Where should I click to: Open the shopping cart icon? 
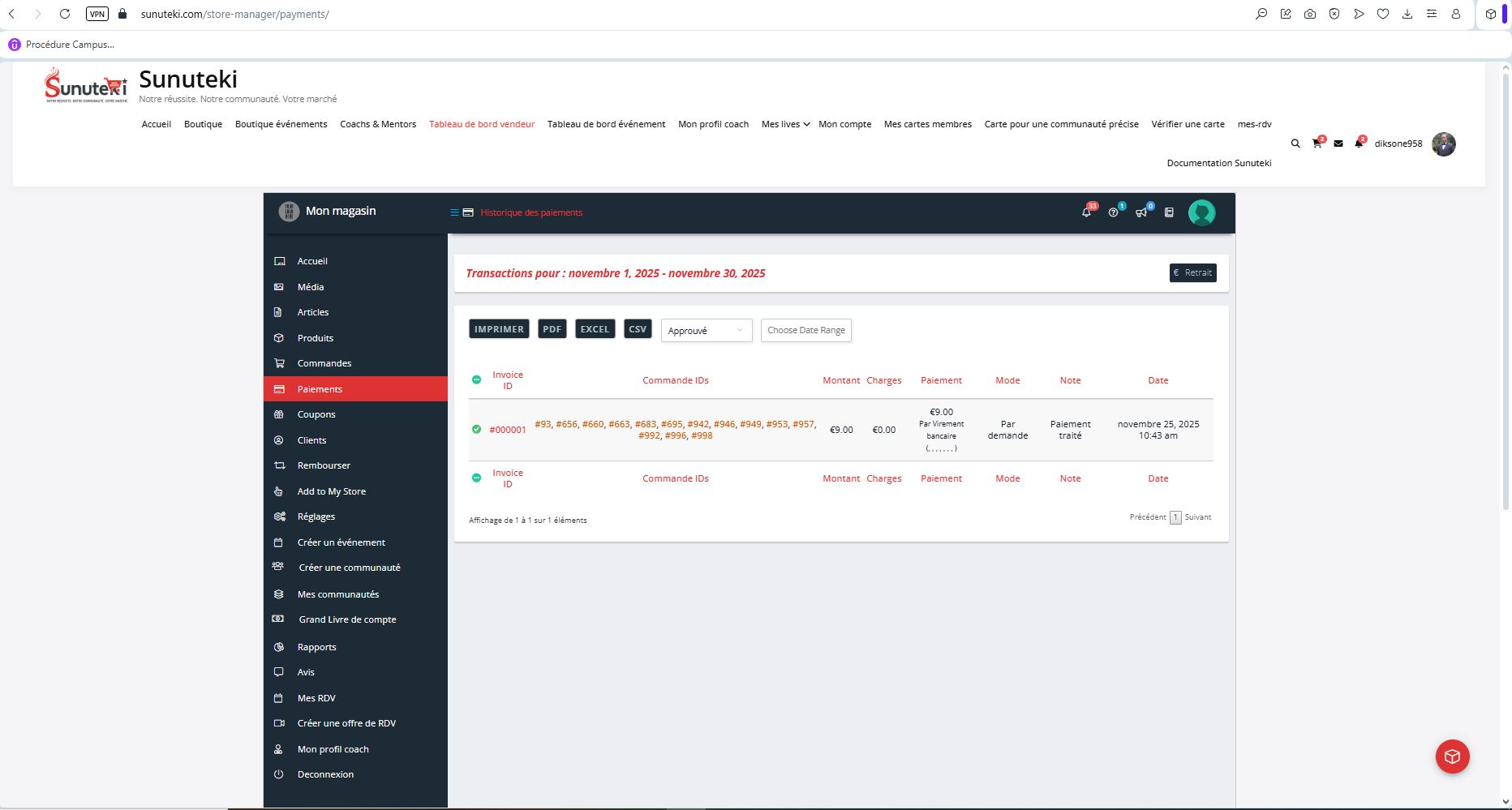point(1317,144)
